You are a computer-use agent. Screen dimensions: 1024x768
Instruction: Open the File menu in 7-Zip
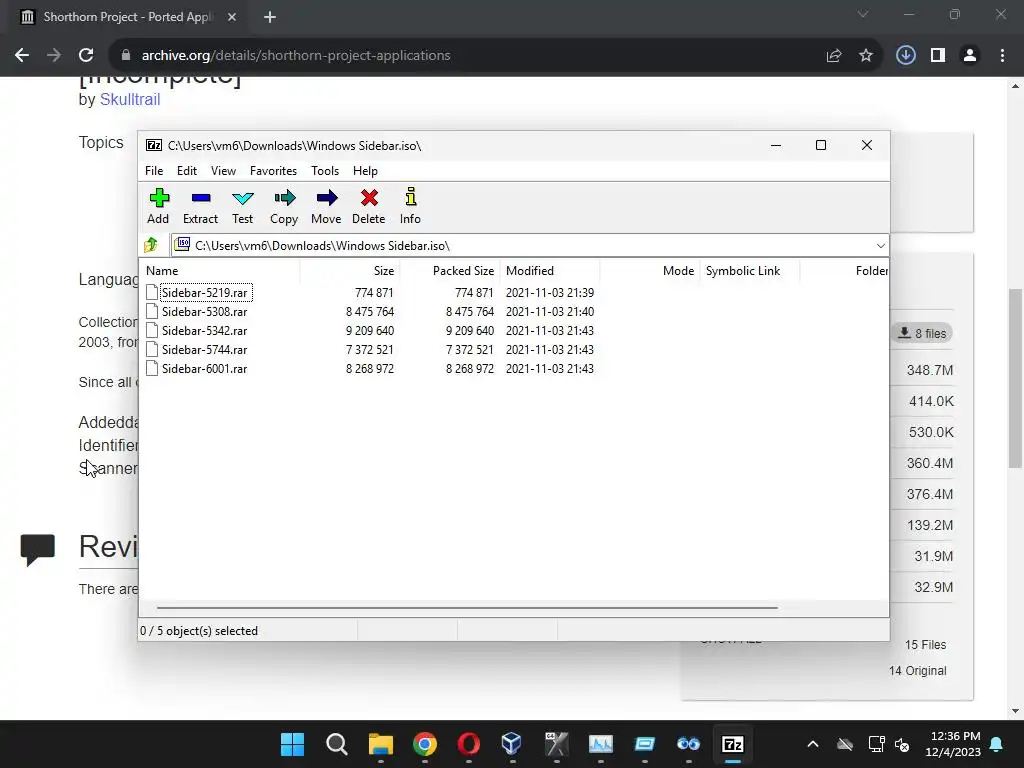(x=154, y=170)
